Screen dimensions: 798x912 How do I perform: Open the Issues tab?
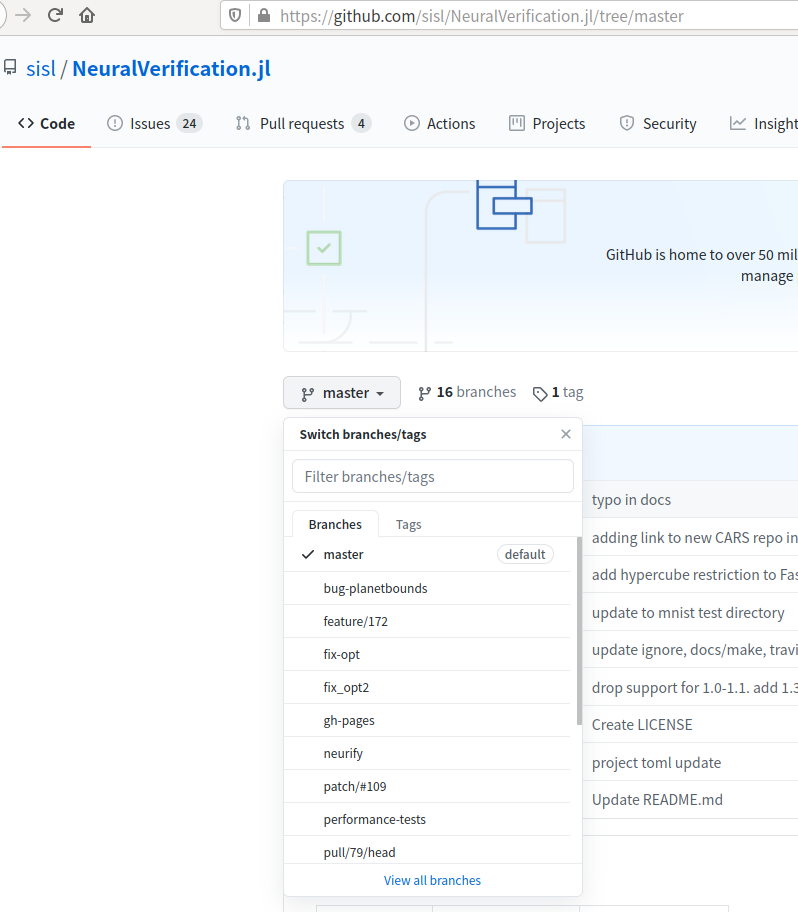pos(155,123)
